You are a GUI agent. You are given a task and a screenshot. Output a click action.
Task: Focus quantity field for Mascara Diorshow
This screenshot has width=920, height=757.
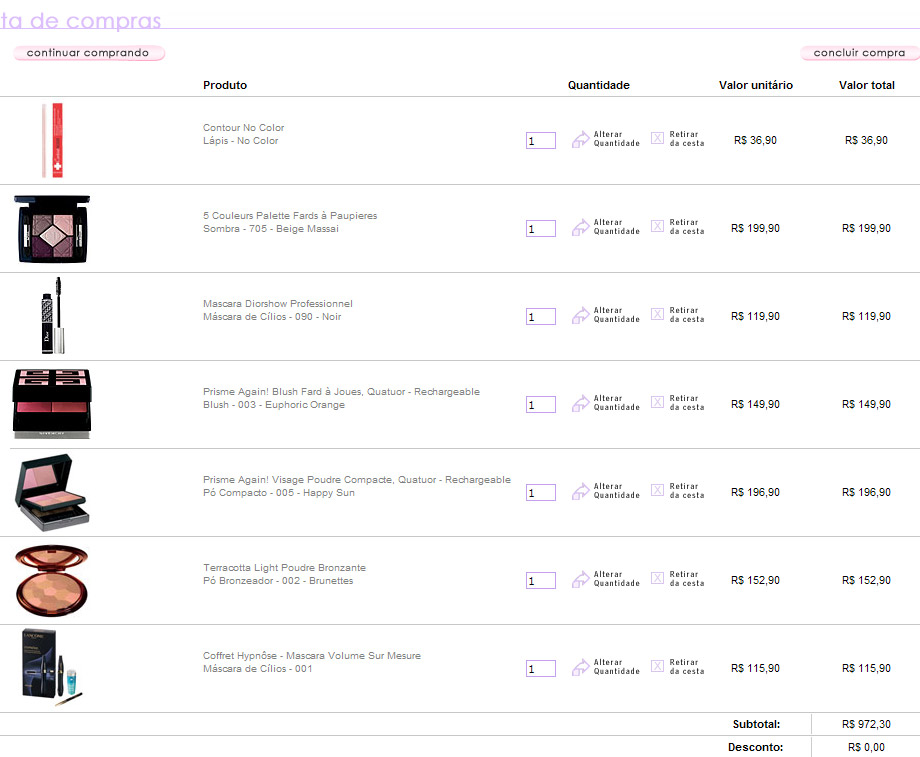pos(540,317)
